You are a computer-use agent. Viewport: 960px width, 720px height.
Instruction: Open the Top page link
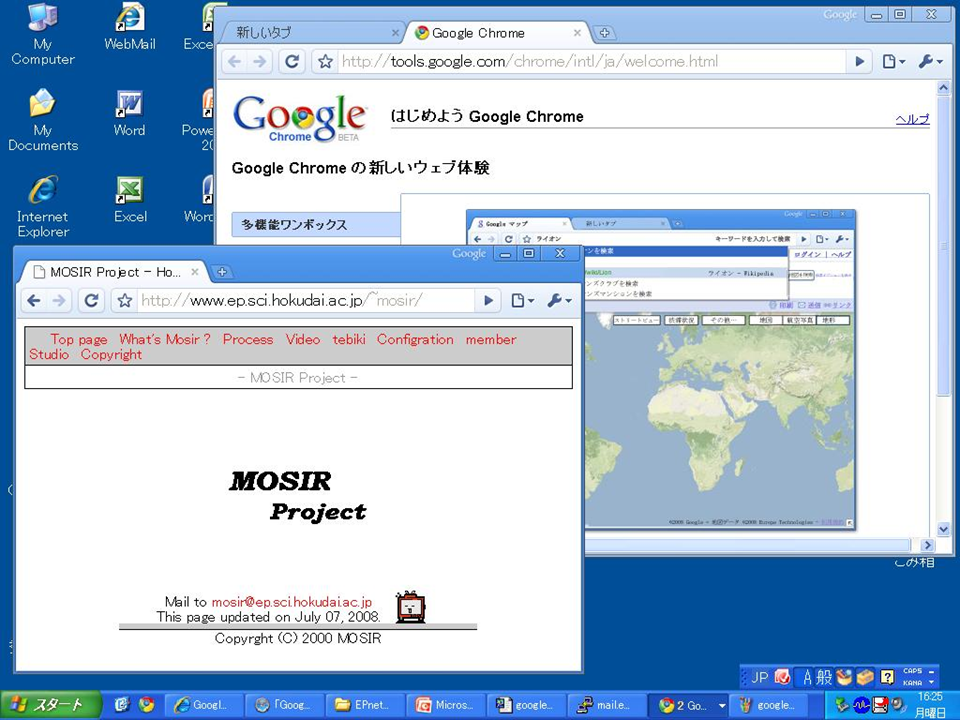click(78, 340)
